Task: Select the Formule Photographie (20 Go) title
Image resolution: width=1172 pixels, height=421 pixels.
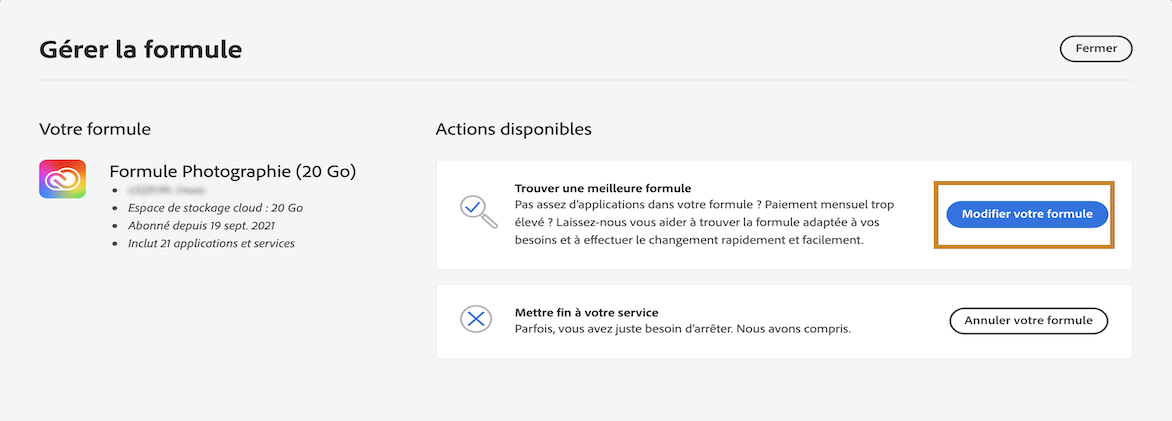Action: pos(232,172)
